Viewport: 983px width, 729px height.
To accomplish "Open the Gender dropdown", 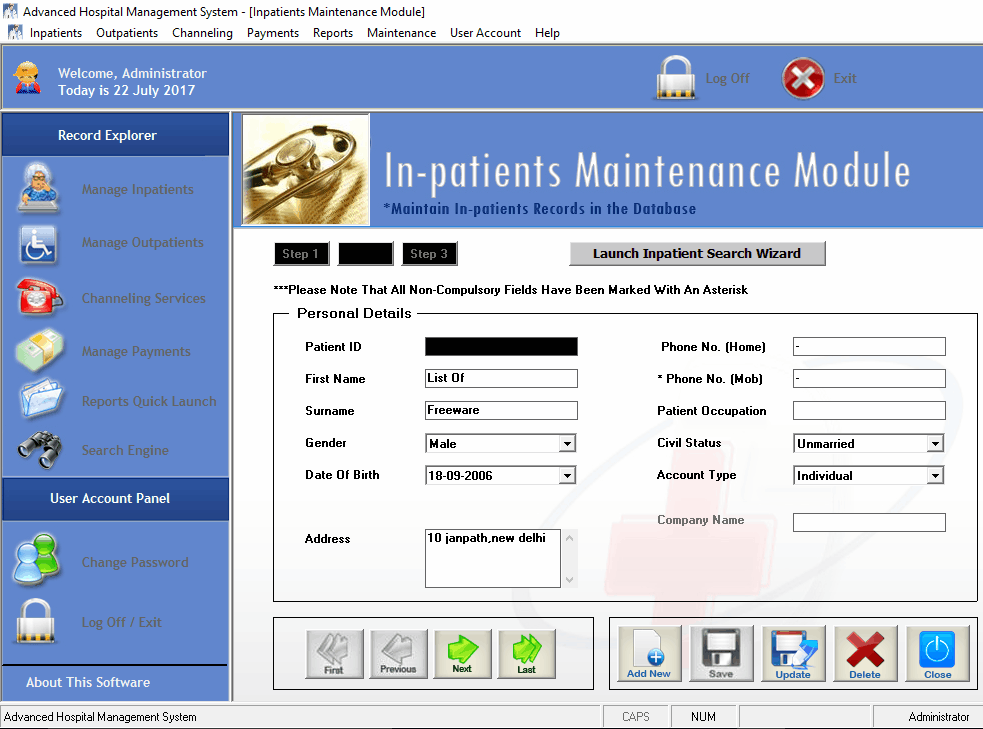I will coord(567,444).
